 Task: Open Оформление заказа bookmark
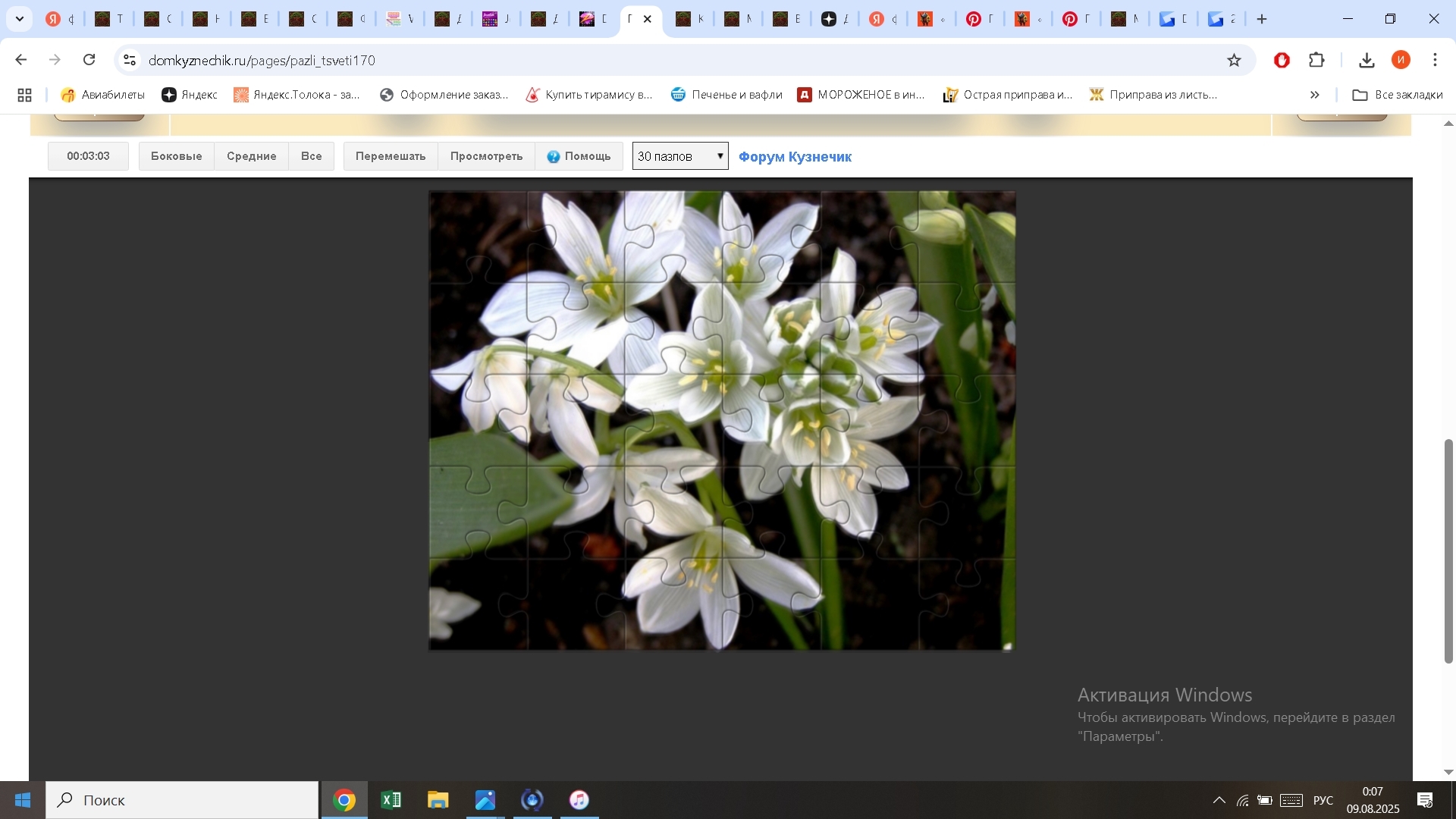444,95
